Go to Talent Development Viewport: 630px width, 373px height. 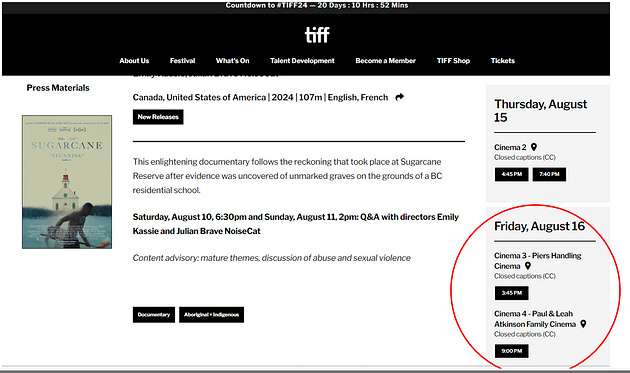coord(302,61)
